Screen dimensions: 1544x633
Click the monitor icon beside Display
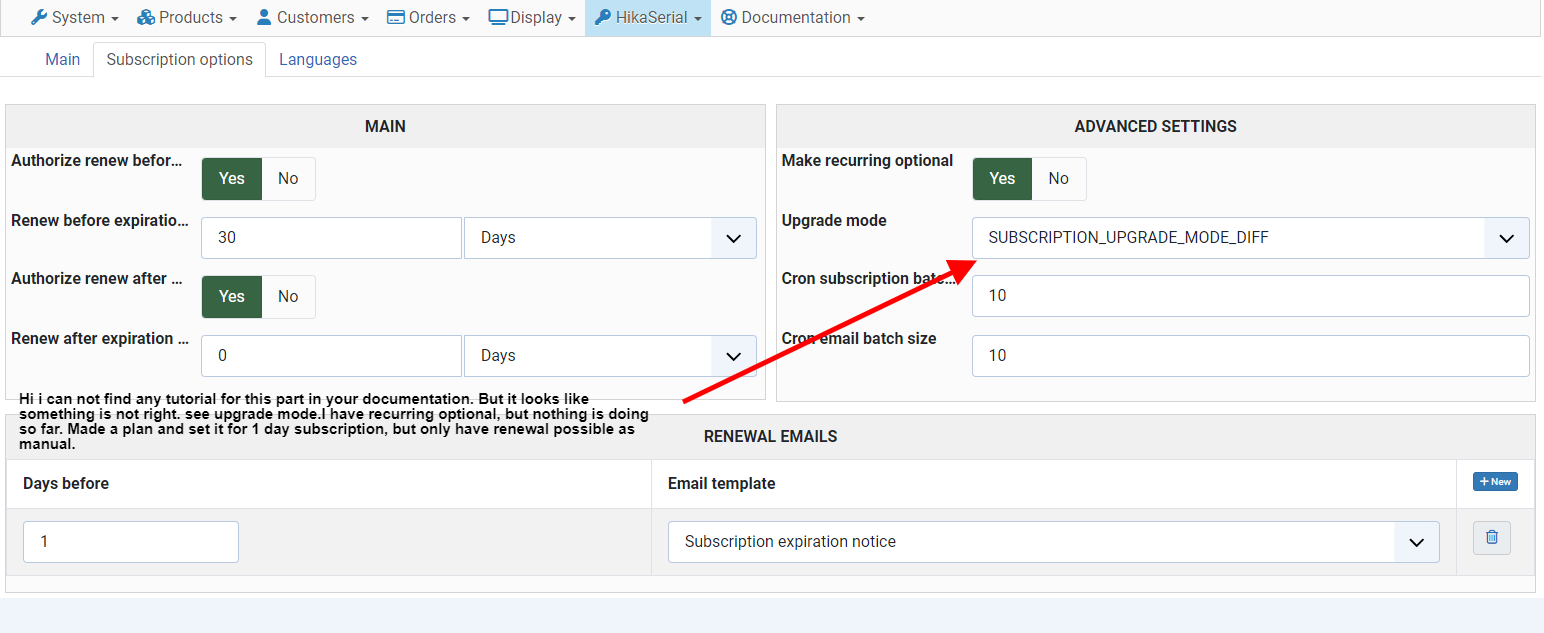[x=498, y=17]
